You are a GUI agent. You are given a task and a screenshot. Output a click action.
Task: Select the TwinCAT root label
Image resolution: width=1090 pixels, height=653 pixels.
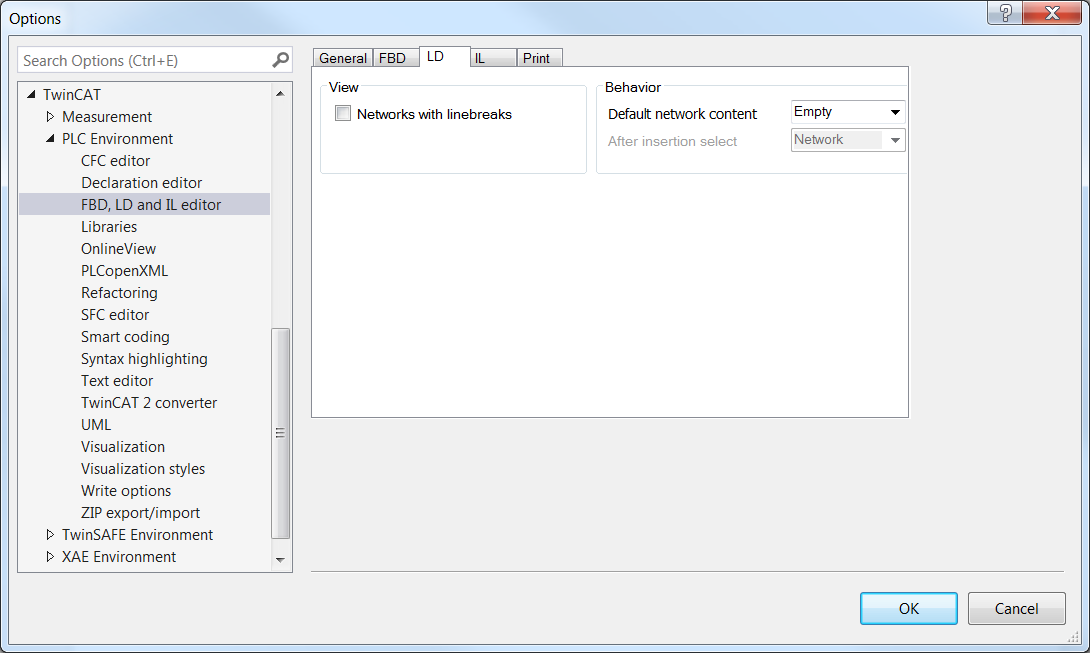[x=72, y=95]
